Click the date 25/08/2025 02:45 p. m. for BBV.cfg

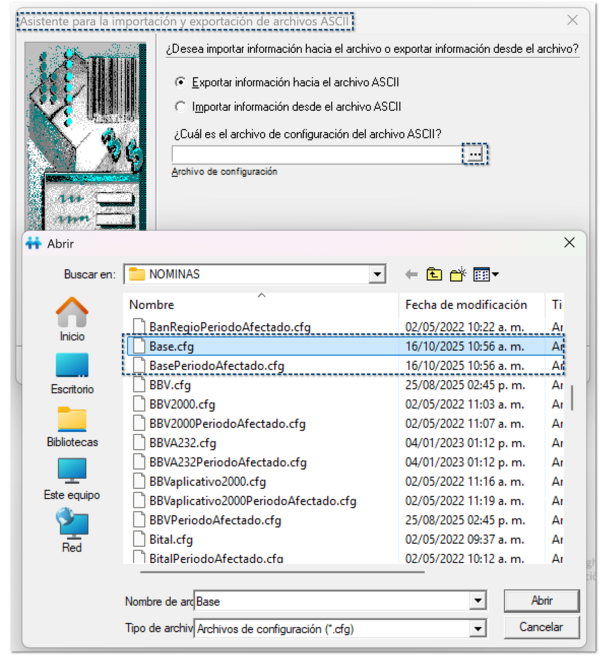pyautogui.click(x=465, y=385)
